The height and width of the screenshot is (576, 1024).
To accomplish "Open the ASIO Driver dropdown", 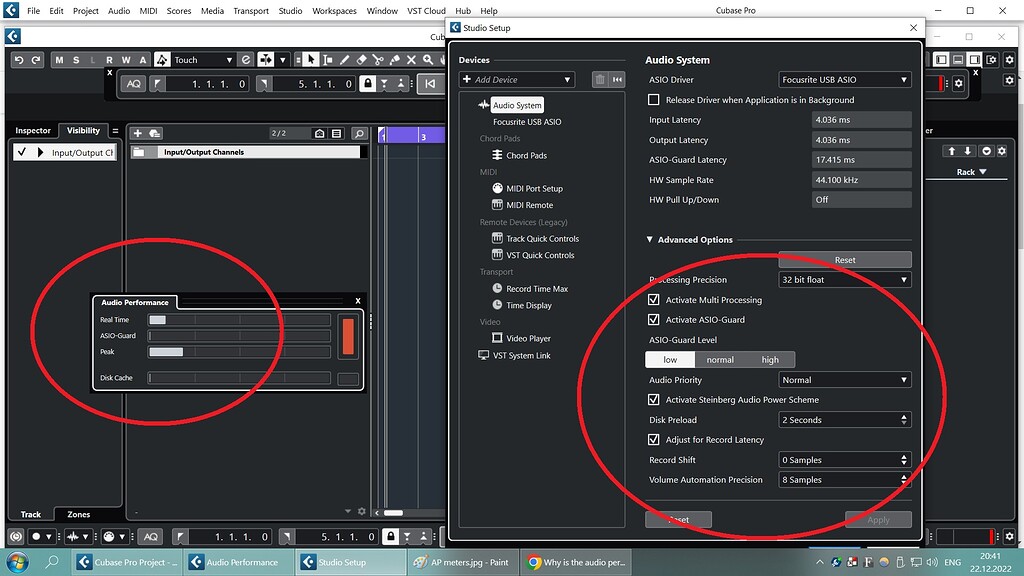I will [843, 79].
